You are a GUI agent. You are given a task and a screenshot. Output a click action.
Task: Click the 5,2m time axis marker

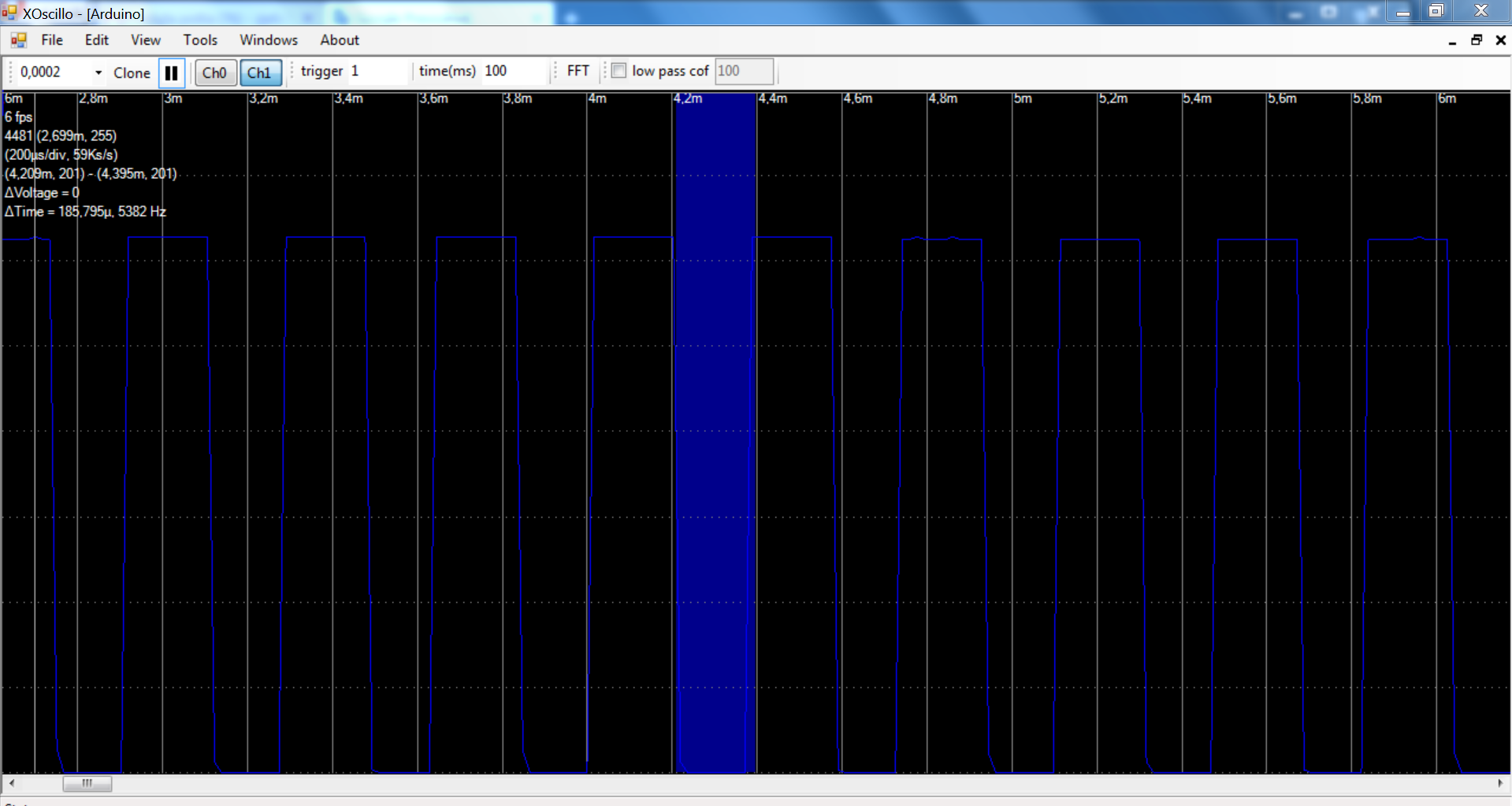tap(1113, 98)
